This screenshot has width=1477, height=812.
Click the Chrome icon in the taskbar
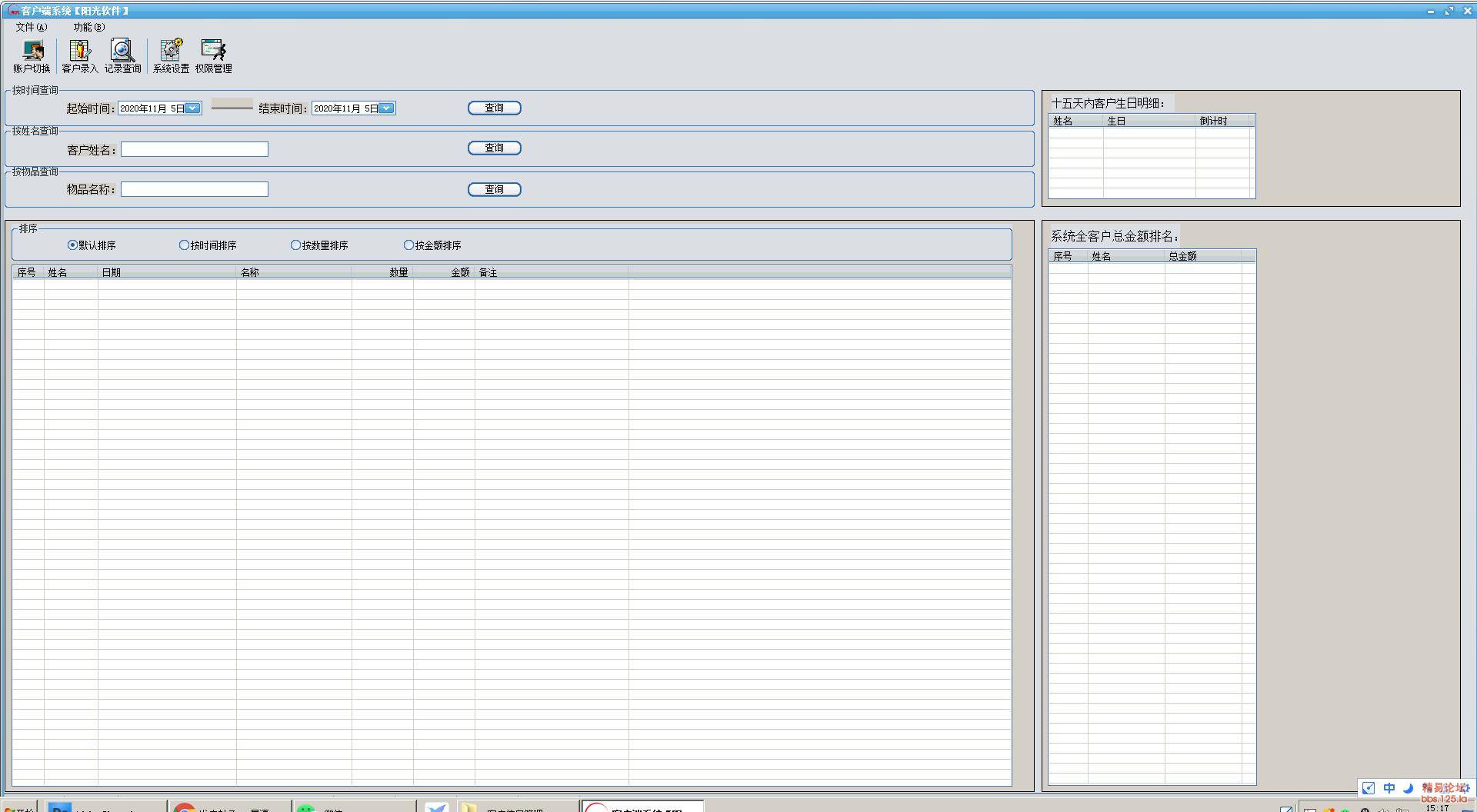point(185,808)
